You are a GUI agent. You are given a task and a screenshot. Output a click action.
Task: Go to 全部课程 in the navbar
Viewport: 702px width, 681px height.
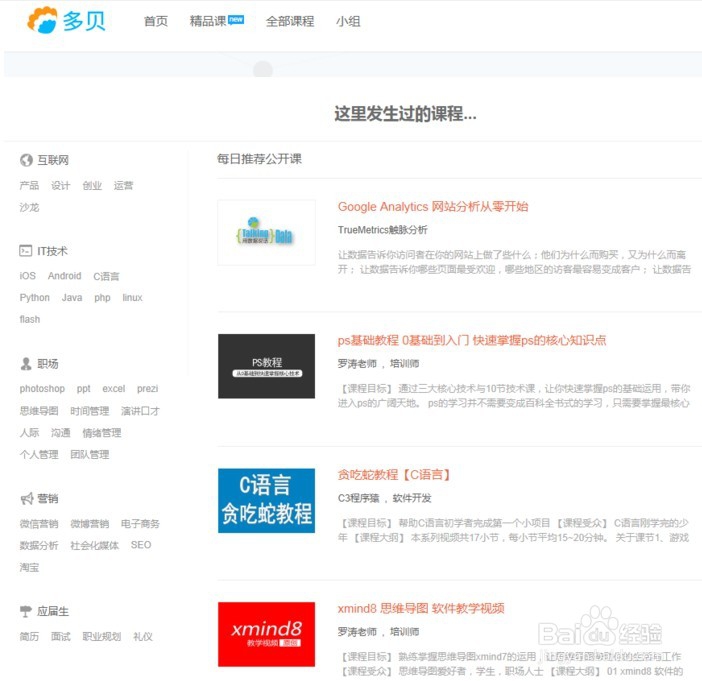290,21
